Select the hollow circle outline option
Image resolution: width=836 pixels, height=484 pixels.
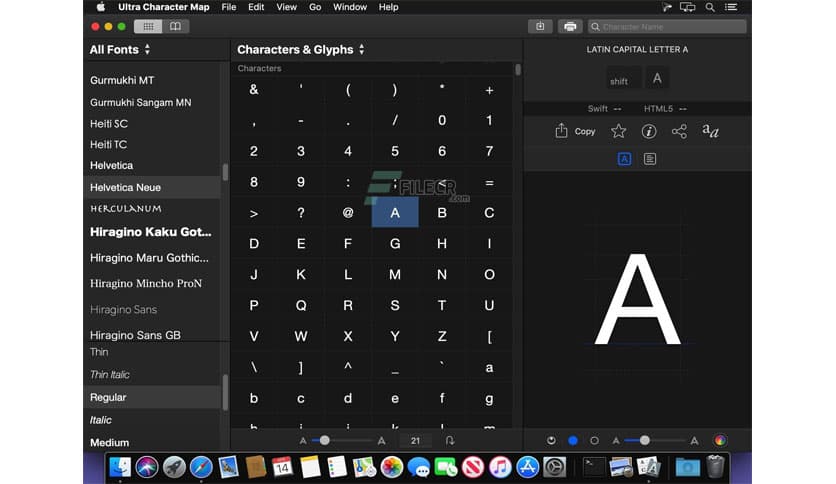click(594, 440)
